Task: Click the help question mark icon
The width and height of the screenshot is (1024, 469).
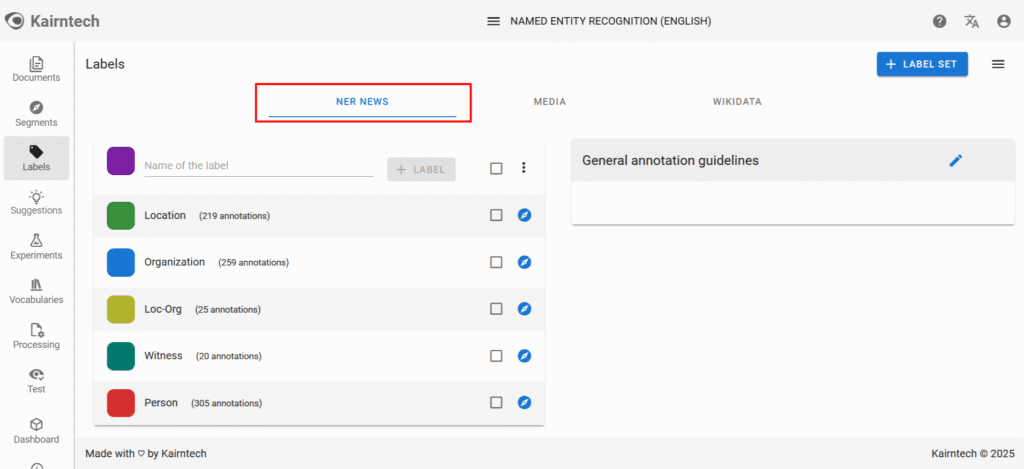Action: pos(939,21)
